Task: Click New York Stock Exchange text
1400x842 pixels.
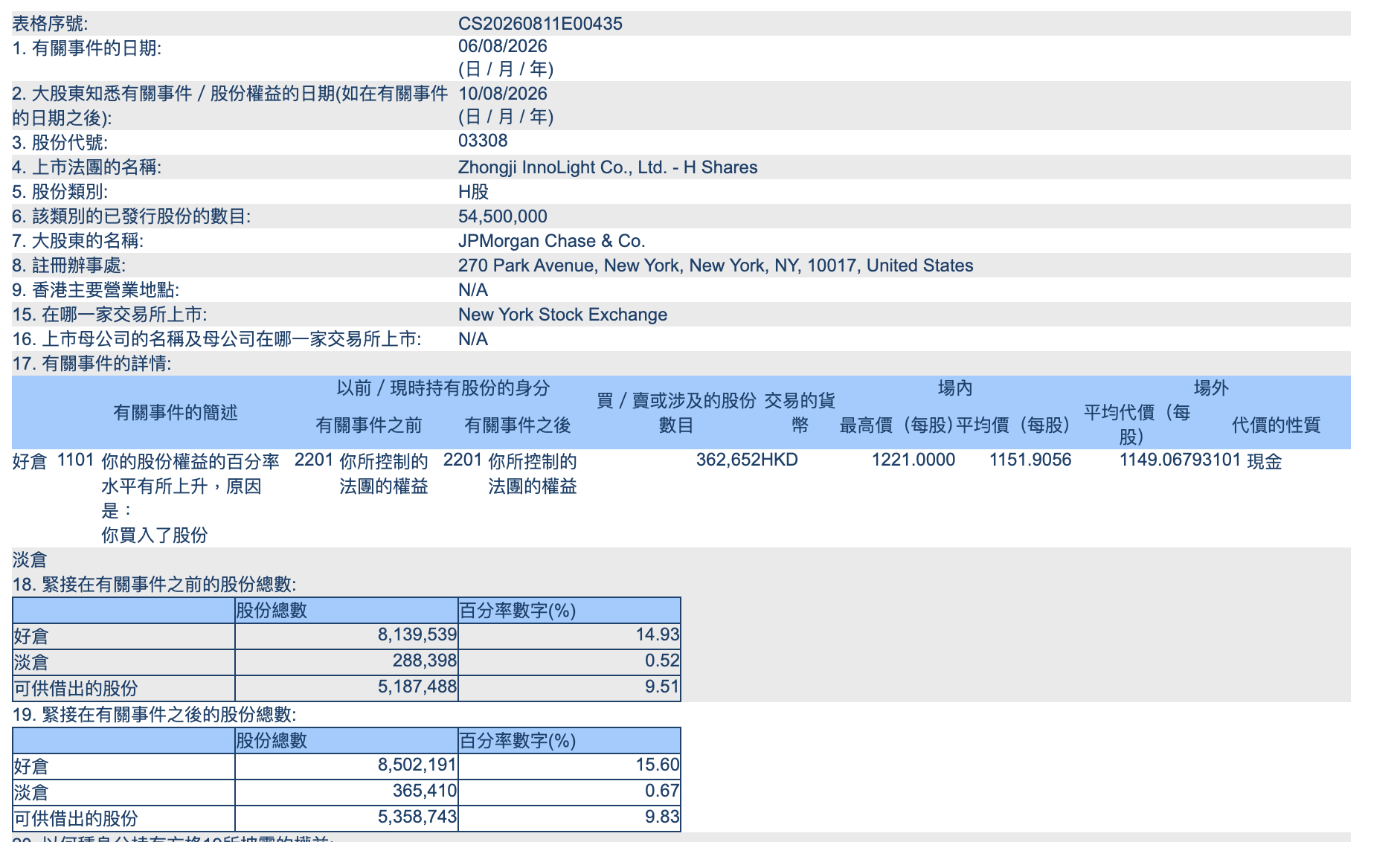Action: 562,315
